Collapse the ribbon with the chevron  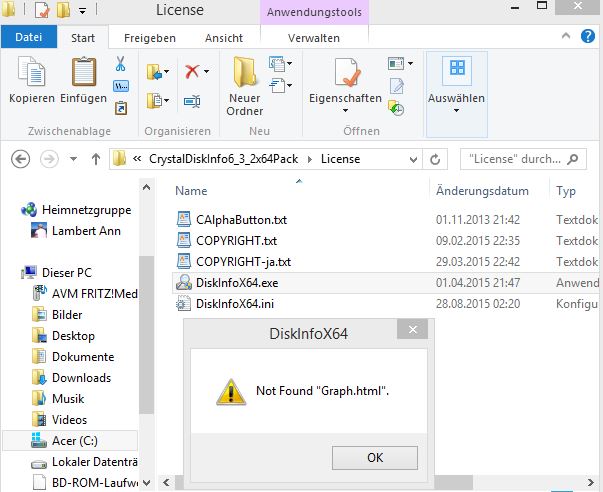point(566,36)
